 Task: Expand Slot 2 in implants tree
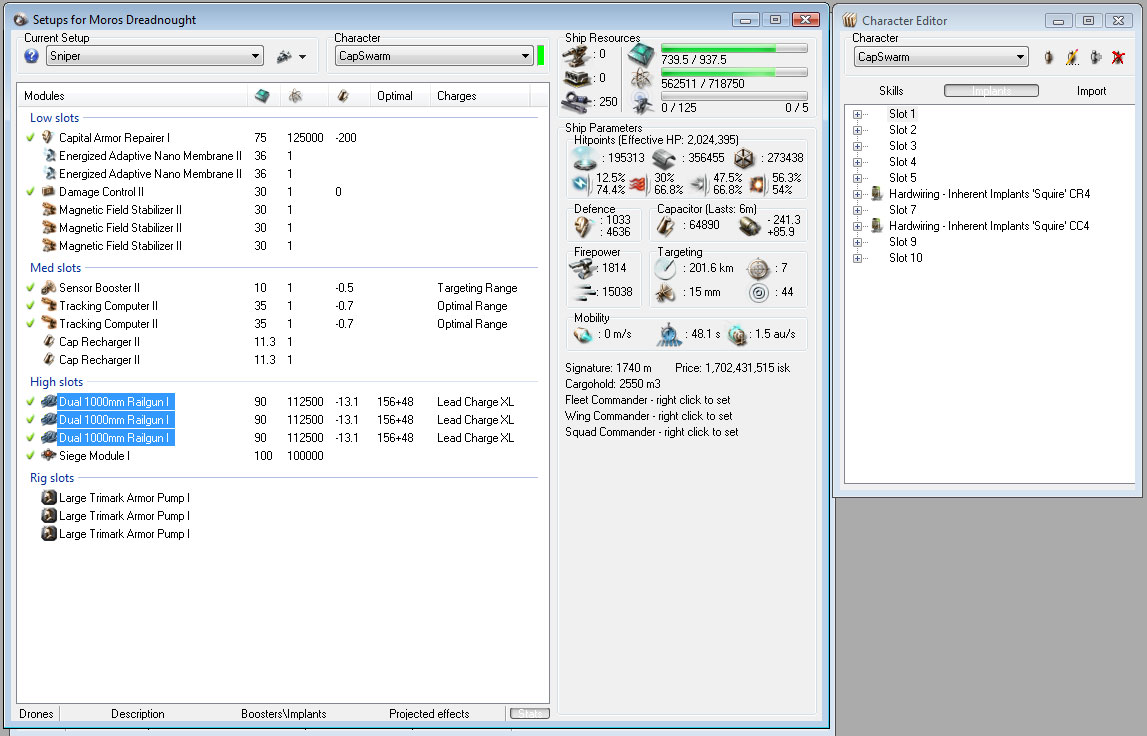click(857, 130)
